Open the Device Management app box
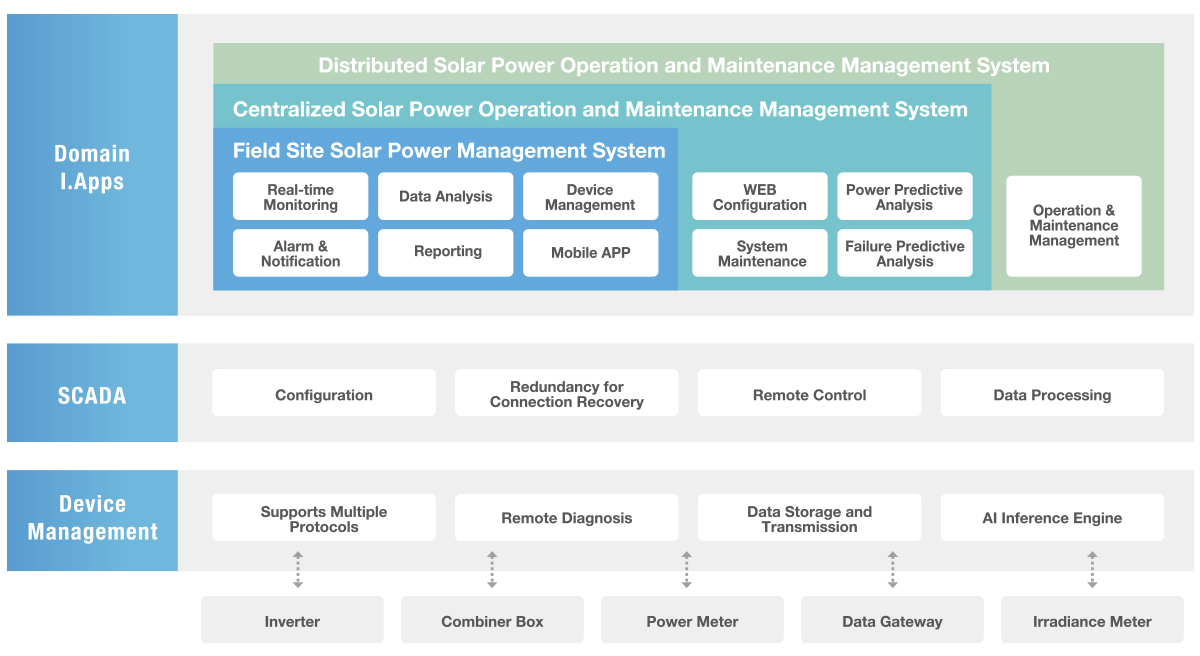Screen dimensions: 1200x656 click(590, 197)
